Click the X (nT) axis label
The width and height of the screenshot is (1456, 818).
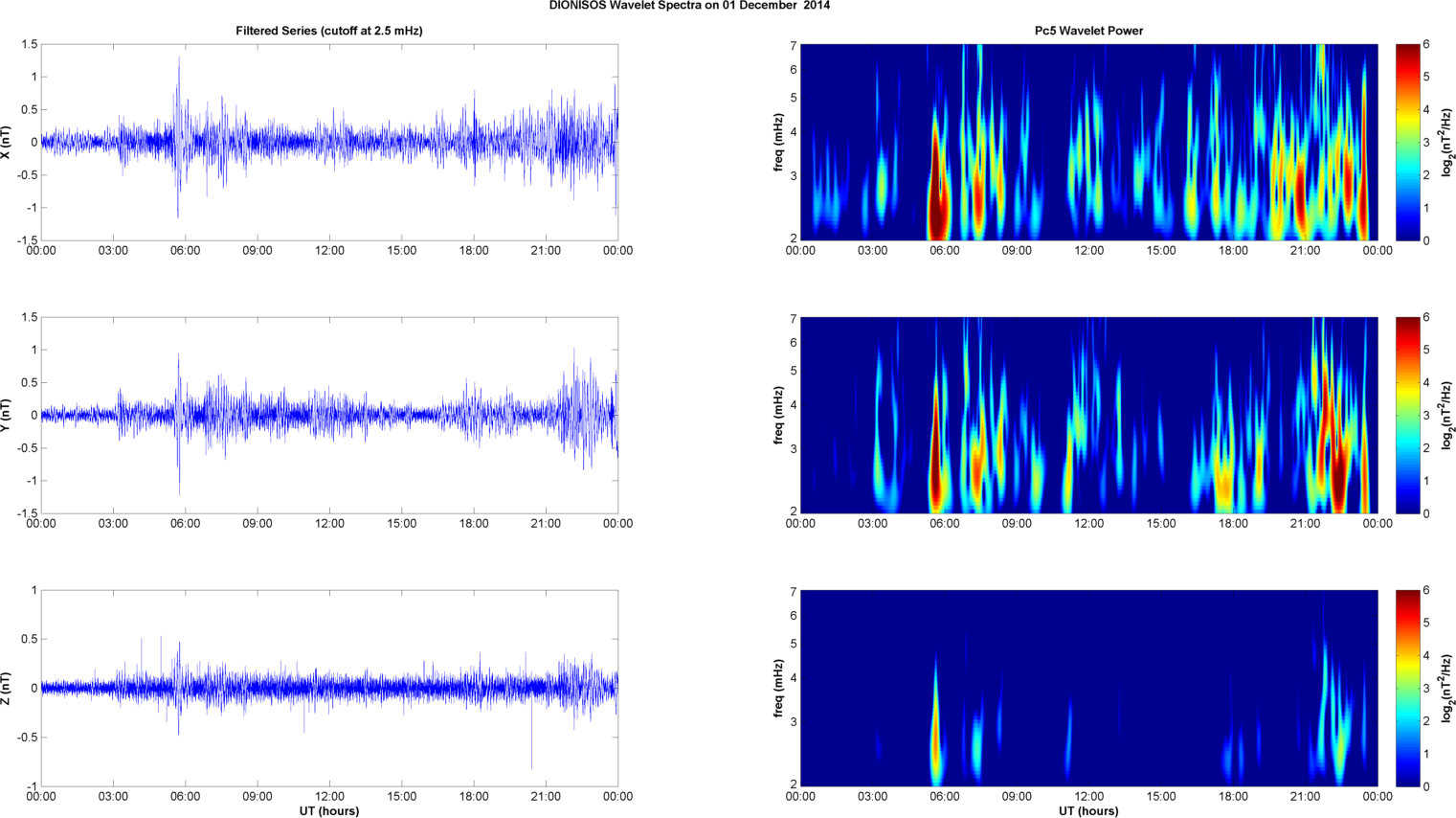click(7, 142)
